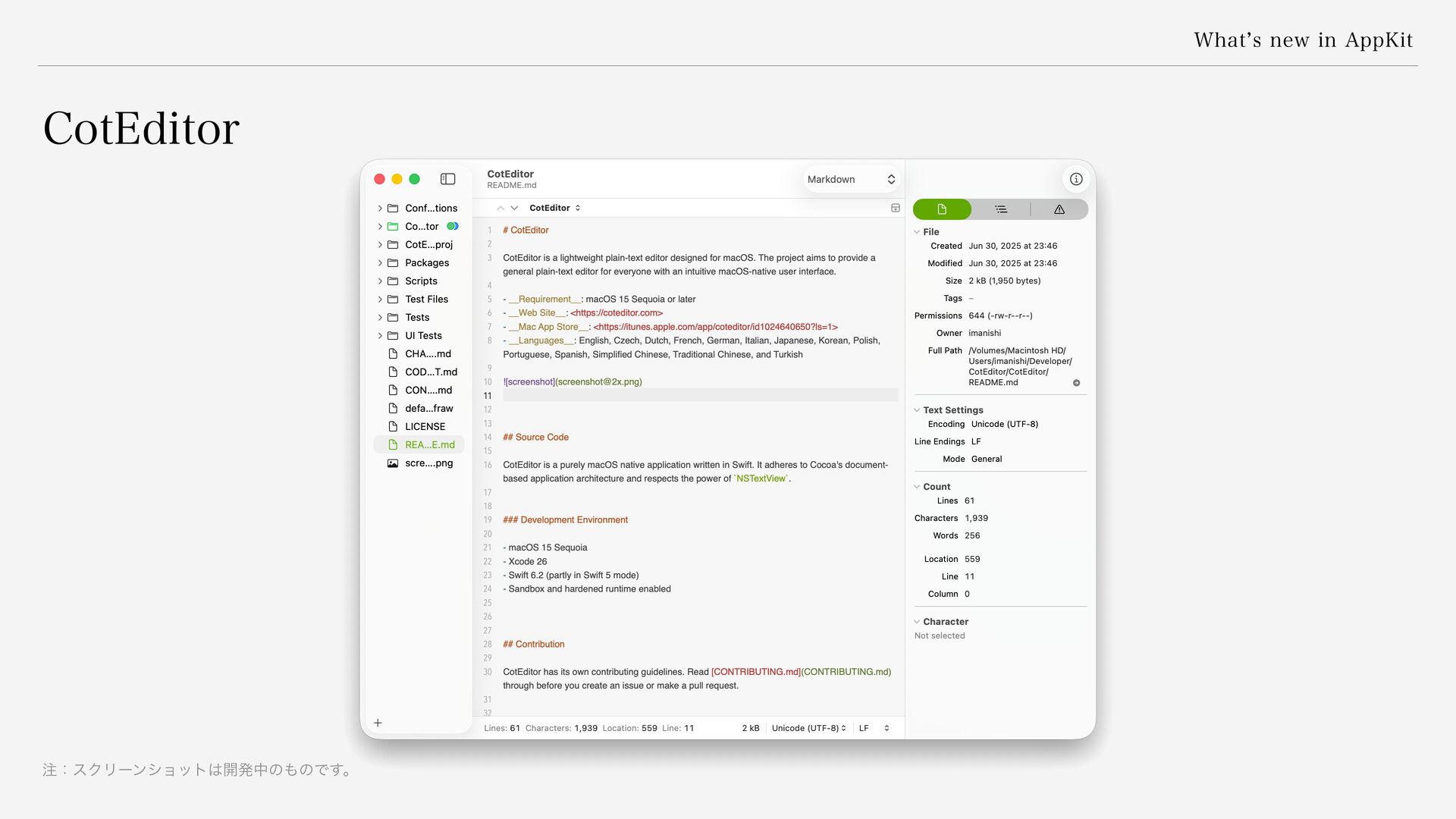The height and width of the screenshot is (819, 1456).
Task: Click the # CotEditor heading line
Action: pos(526,230)
